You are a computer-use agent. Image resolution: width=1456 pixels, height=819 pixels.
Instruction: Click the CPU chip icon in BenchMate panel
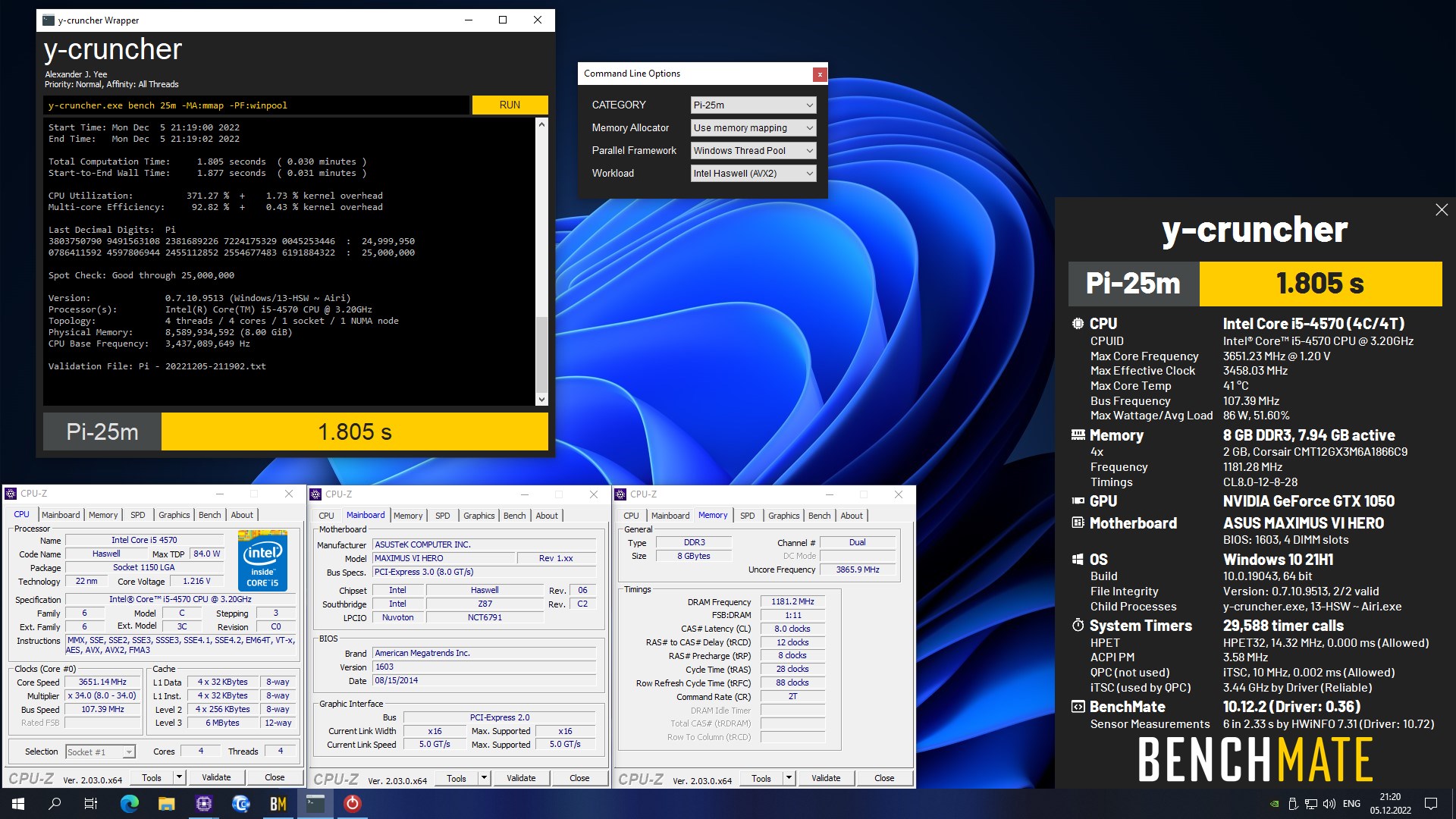click(x=1078, y=324)
